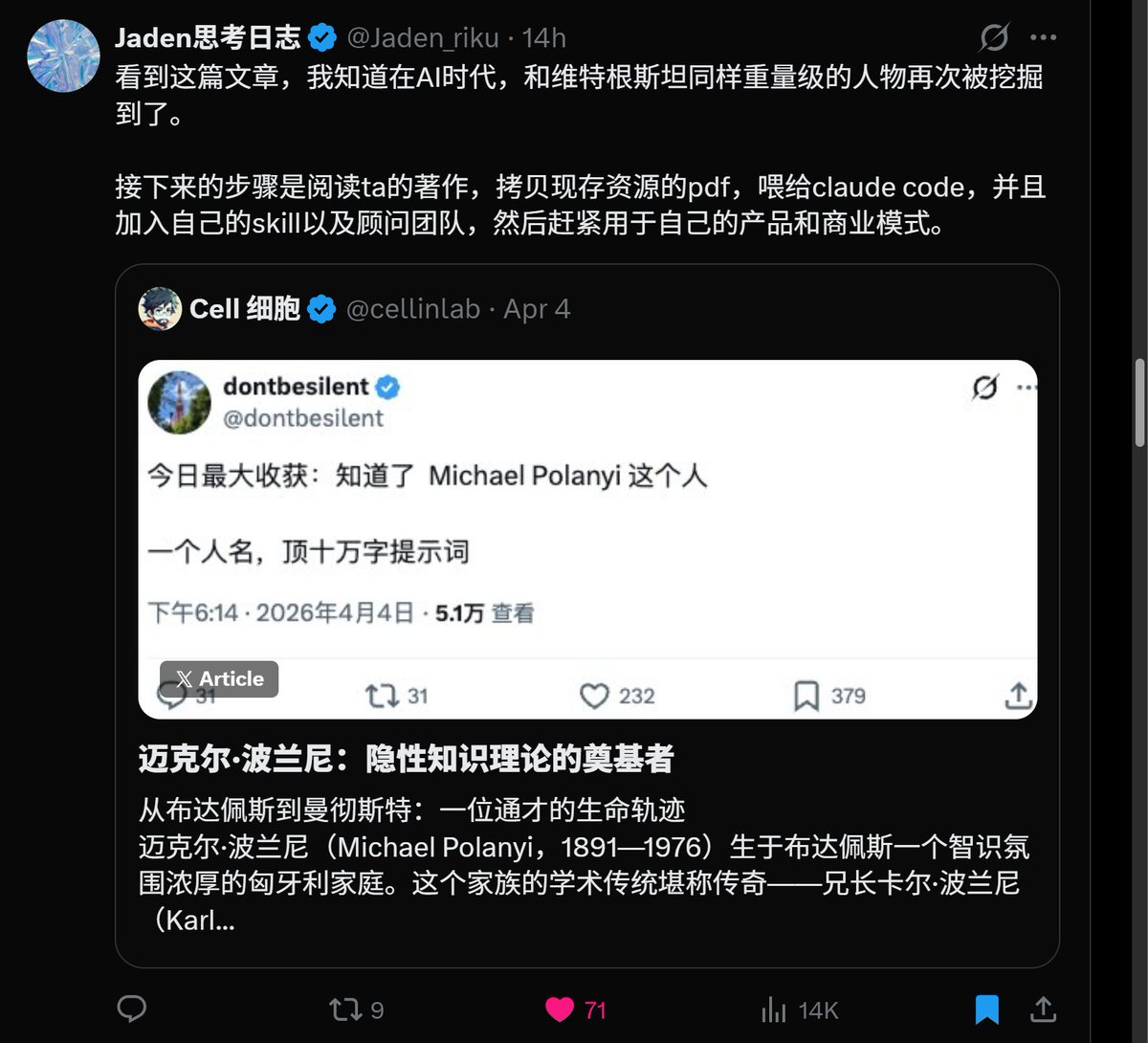The width and height of the screenshot is (1148, 1043).
Task: View analytics showing 14K views
Action: click(799, 1010)
